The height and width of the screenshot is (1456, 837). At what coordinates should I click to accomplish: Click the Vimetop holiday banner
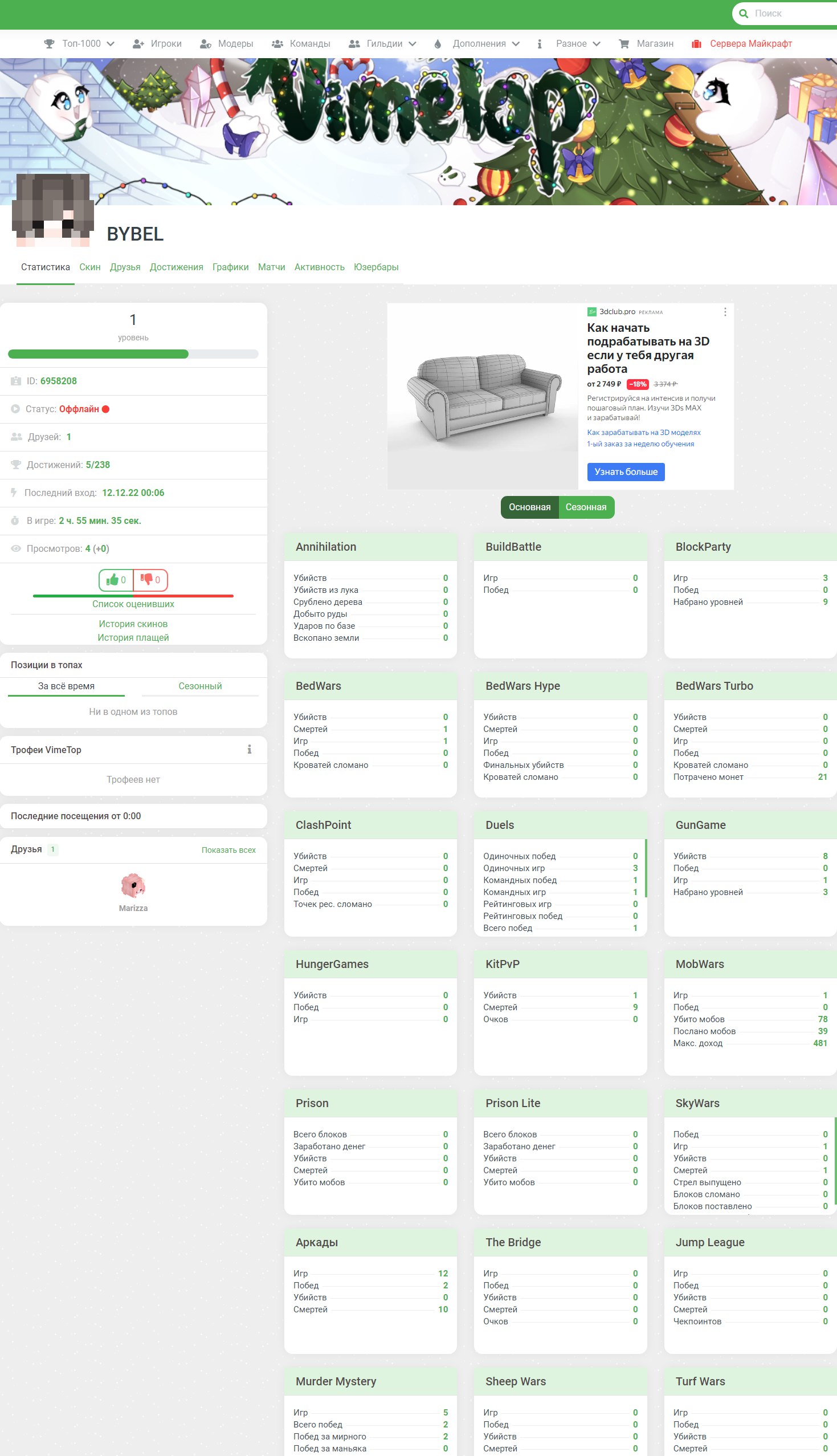[418, 131]
